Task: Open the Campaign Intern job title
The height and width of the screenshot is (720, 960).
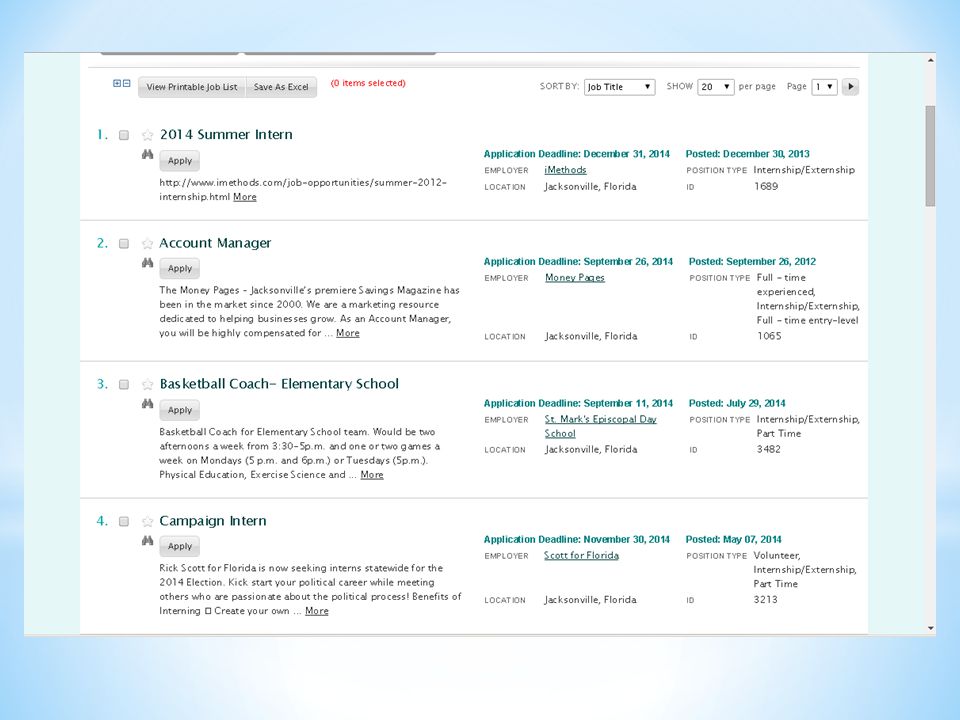Action: tap(212, 521)
